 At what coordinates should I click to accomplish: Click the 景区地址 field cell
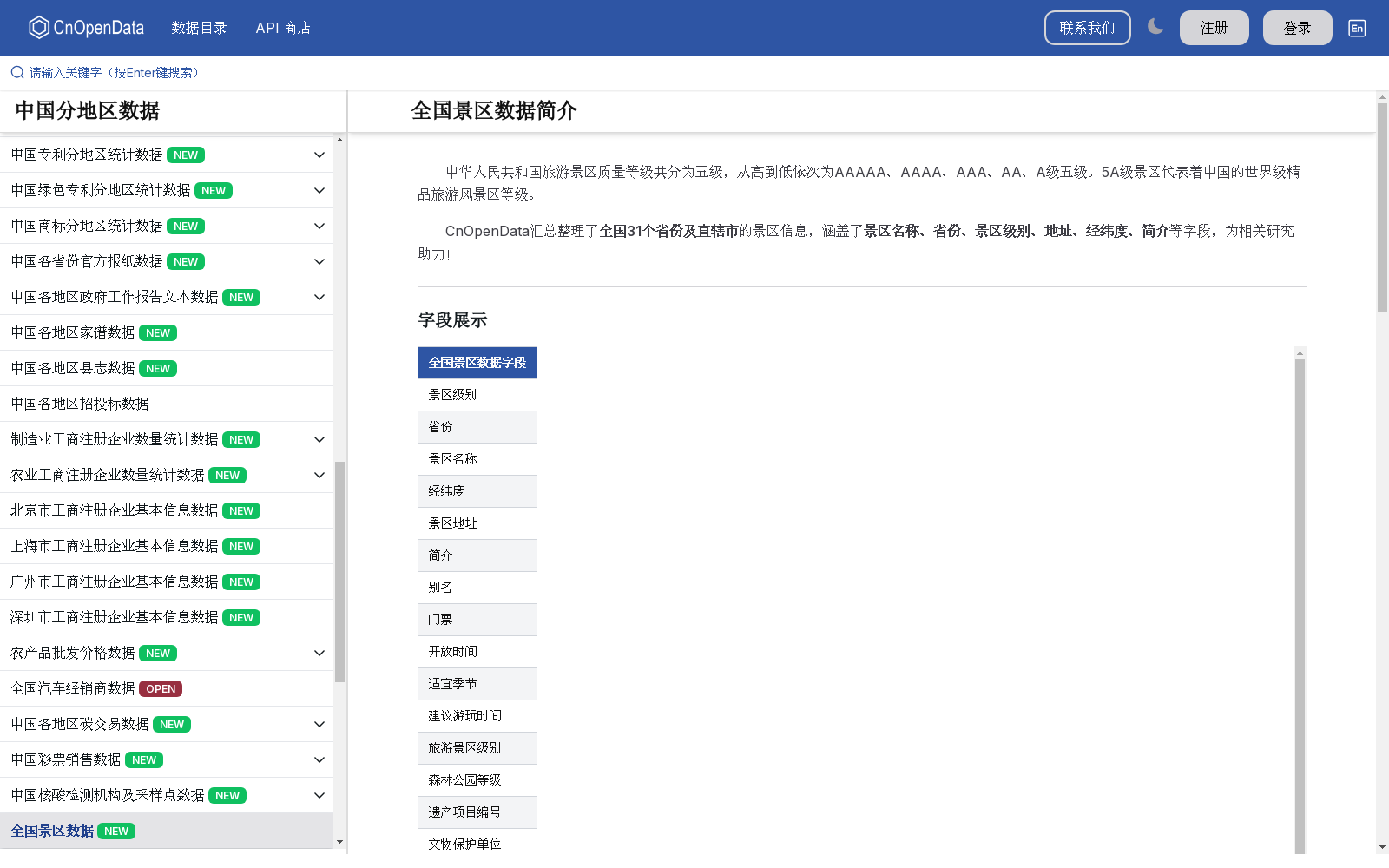477,523
